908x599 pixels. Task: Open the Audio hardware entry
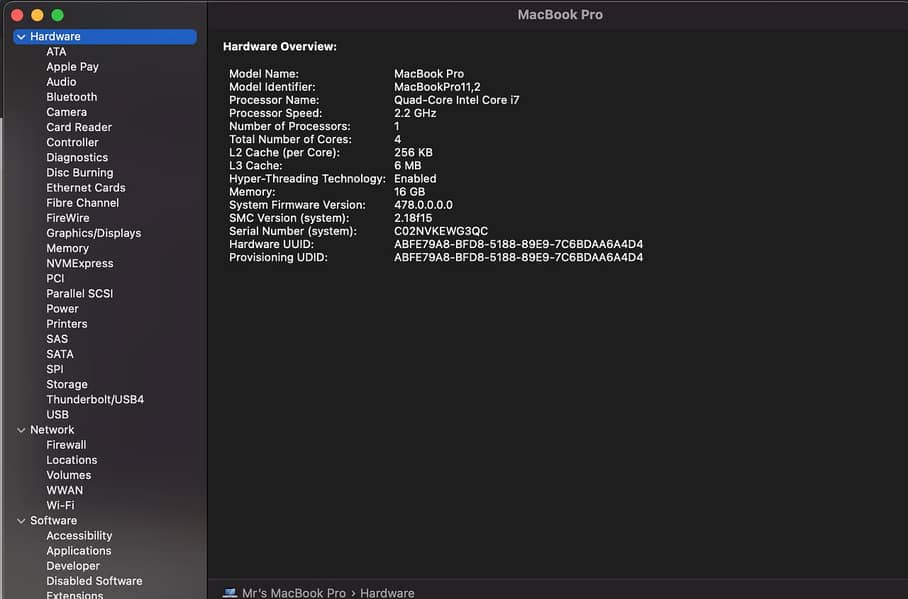pyautogui.click(x=61, y=82)
